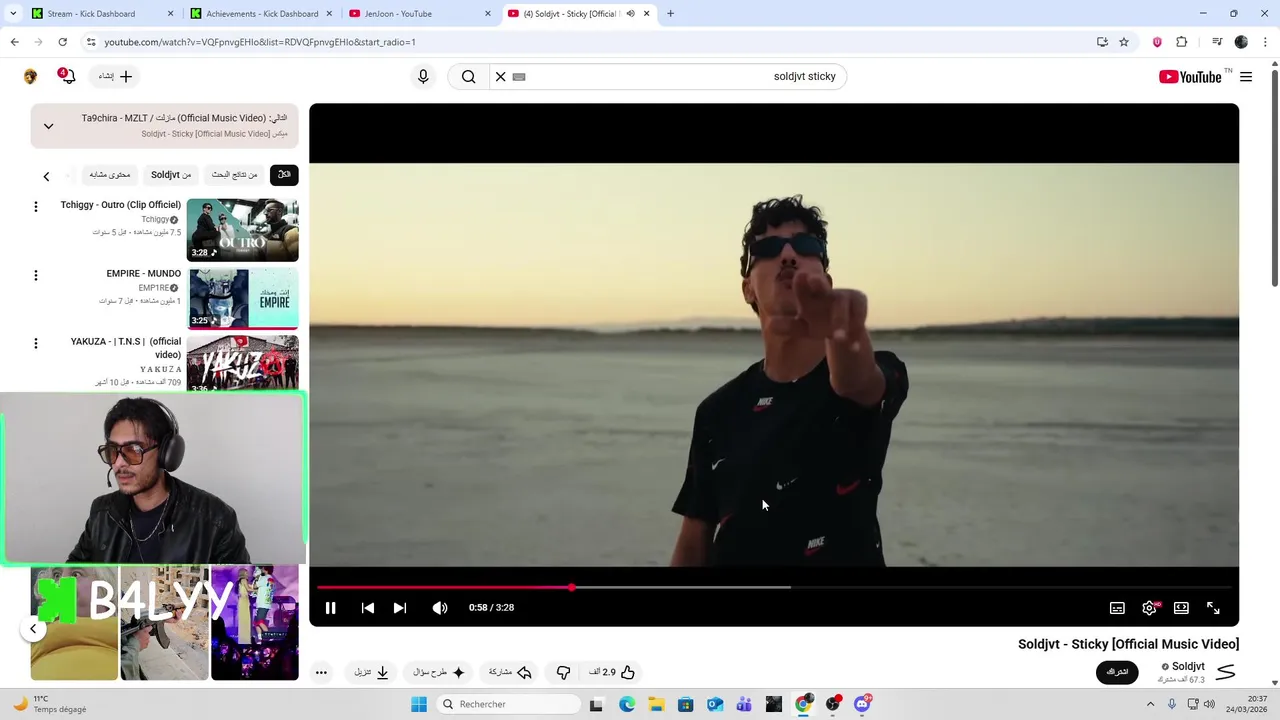
Task: Open the Extensions puzzle icon
Action: [x=1182, y=42]
